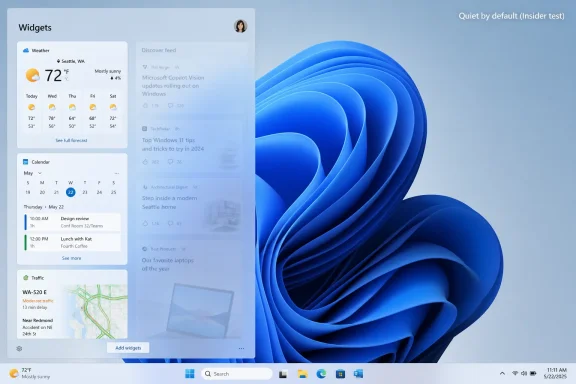Image resolution: width=576 pixels, height=384 pixels.
Task: Select date 24 in the calendar
Action: 99,192
